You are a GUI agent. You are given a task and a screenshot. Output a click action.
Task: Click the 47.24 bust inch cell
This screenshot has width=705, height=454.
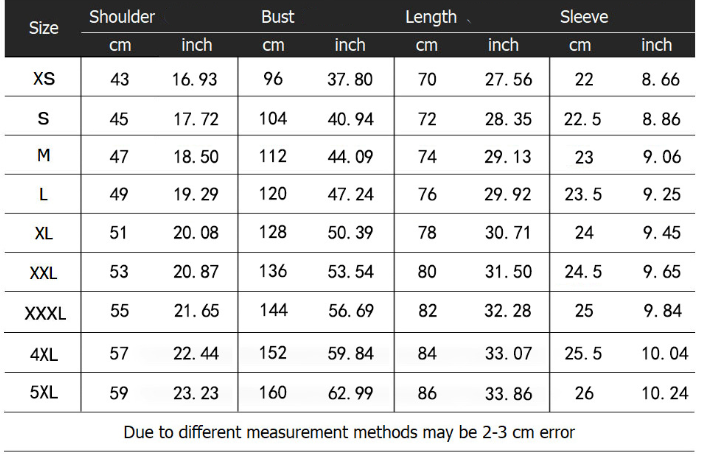350,195
